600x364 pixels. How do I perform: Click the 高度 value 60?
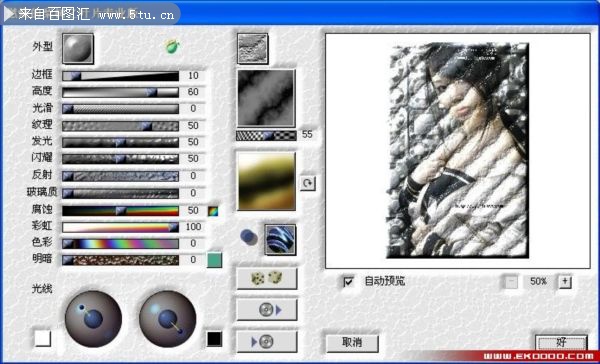pyautogui.click(x=193, y=92)
